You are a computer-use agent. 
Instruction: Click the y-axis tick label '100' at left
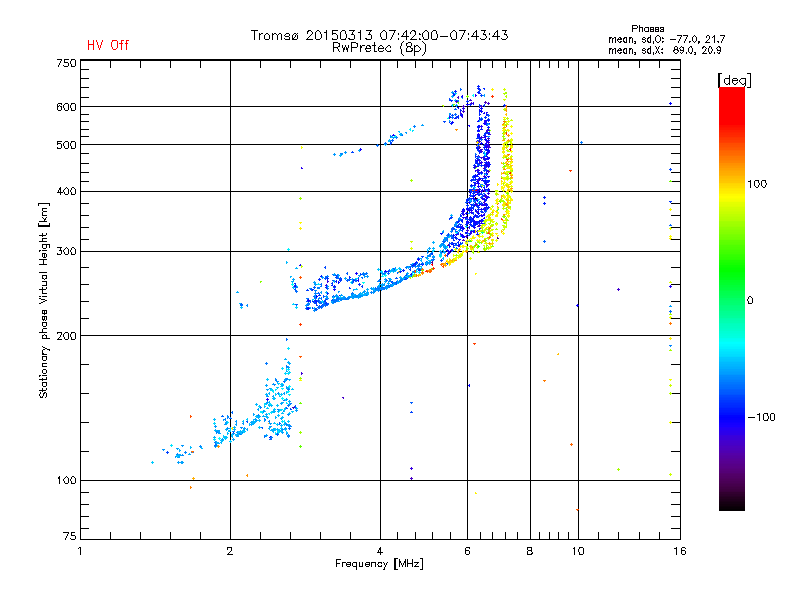pyautogui.click(x=66, y=481)
